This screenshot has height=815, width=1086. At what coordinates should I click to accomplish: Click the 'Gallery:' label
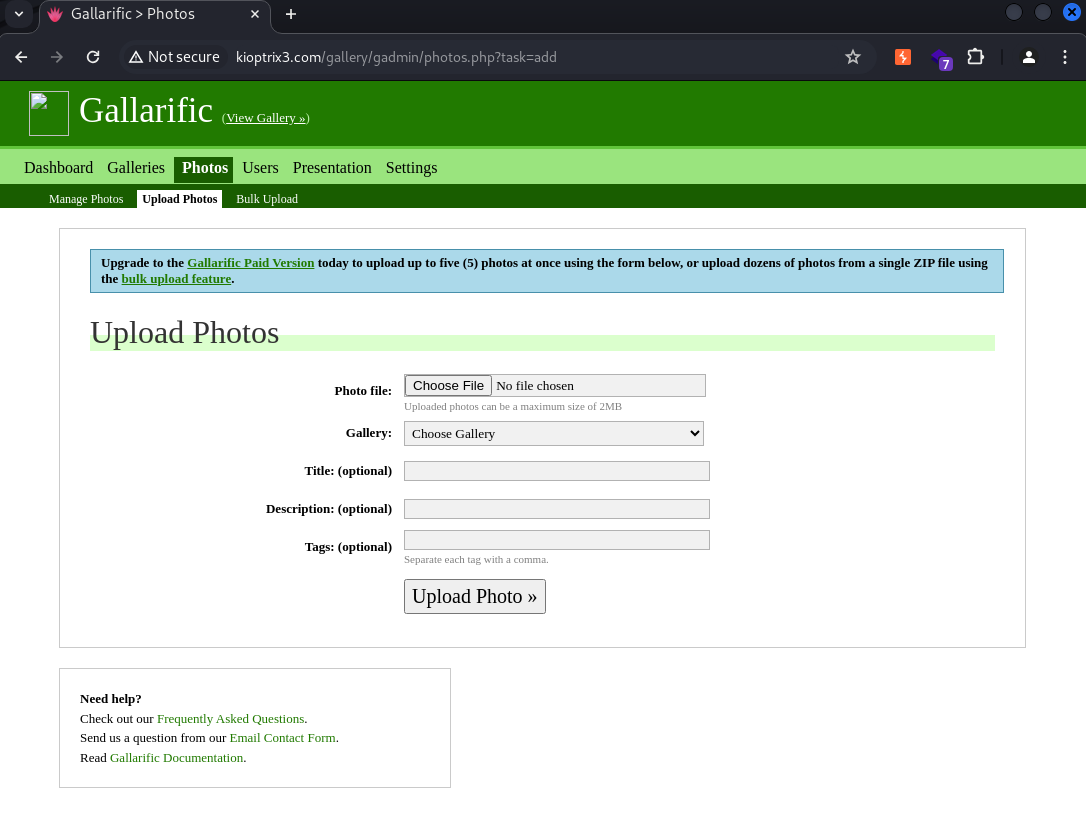[368, 433]
